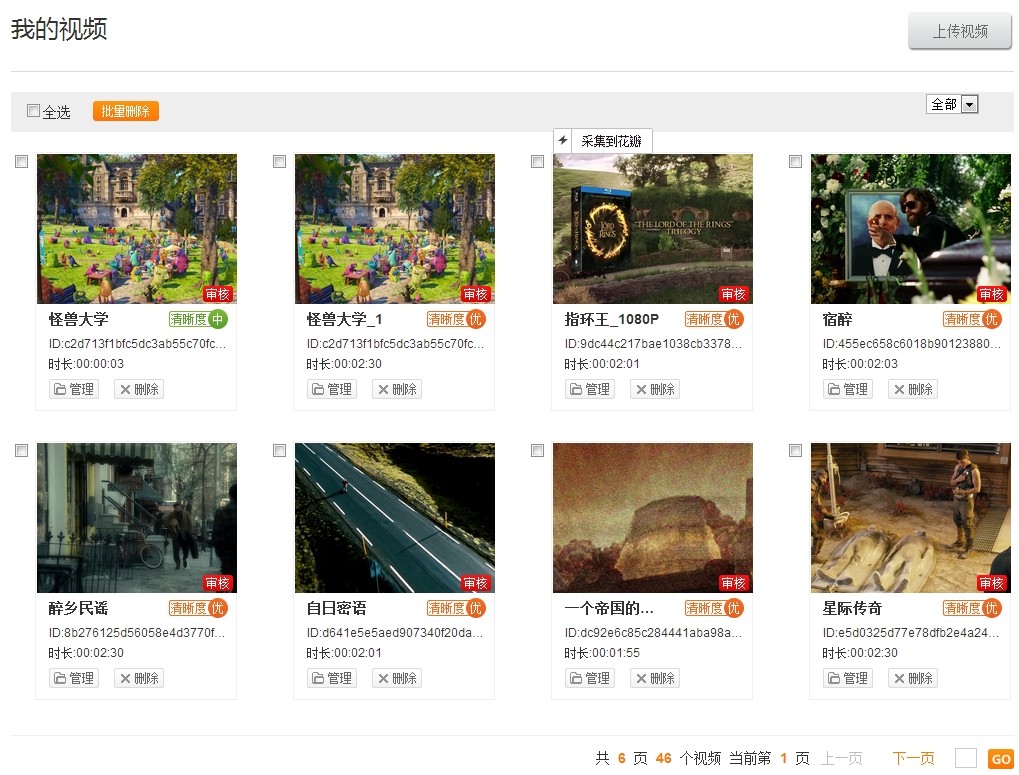Click the 上一页 previous page link
Viewport: 1019px width, 775px height.
point(842,758)
